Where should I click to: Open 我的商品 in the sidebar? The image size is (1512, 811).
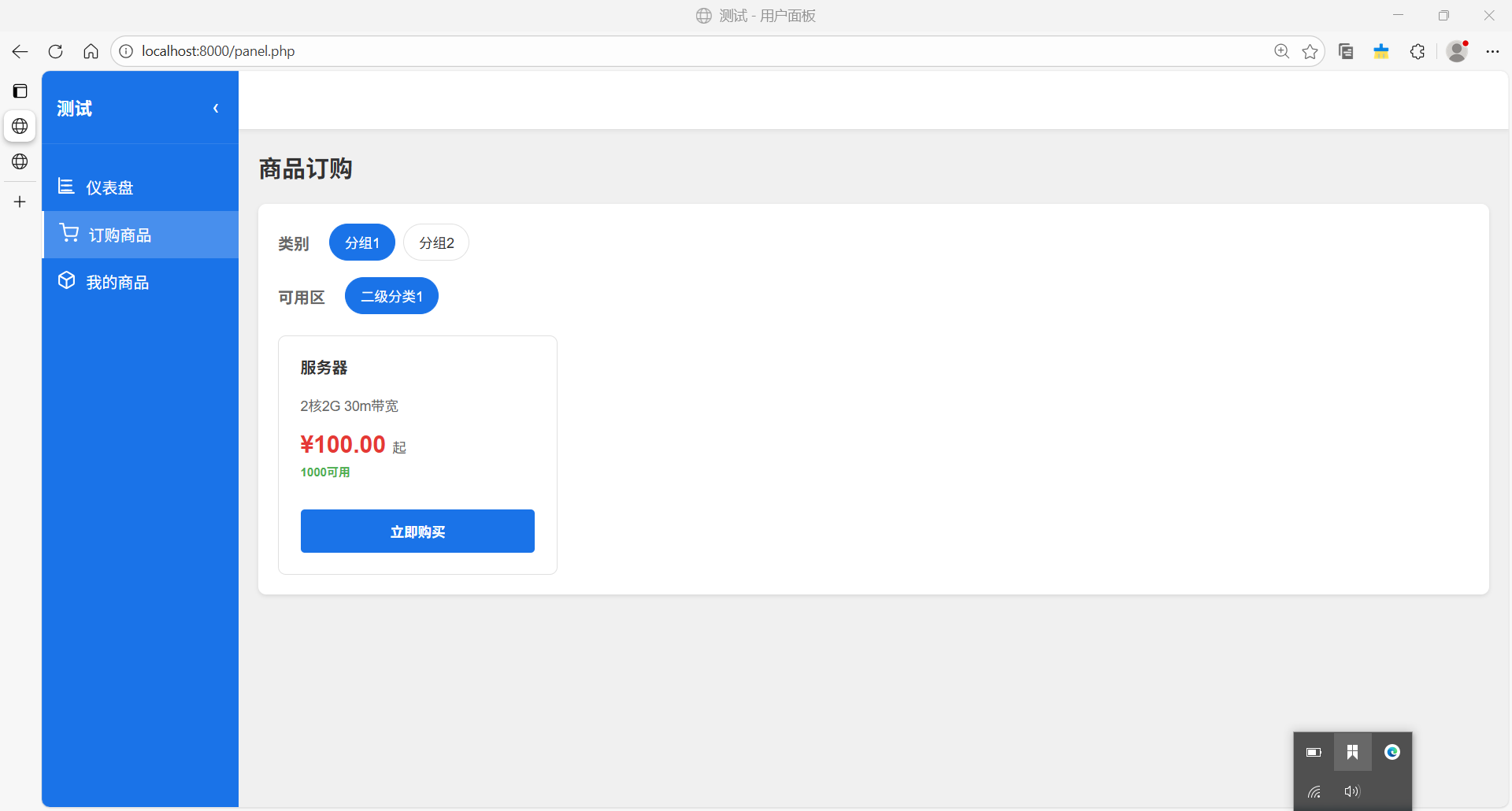117,282
